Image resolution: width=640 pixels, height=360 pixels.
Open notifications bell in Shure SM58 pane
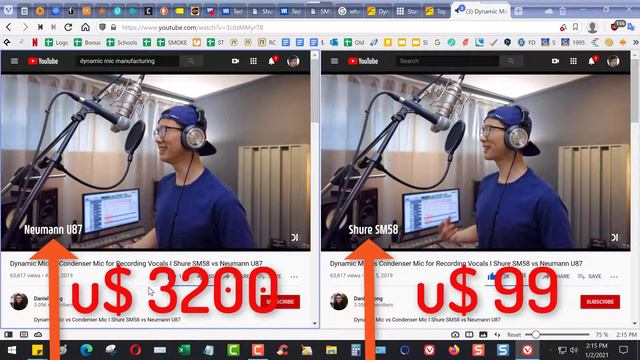592,61
